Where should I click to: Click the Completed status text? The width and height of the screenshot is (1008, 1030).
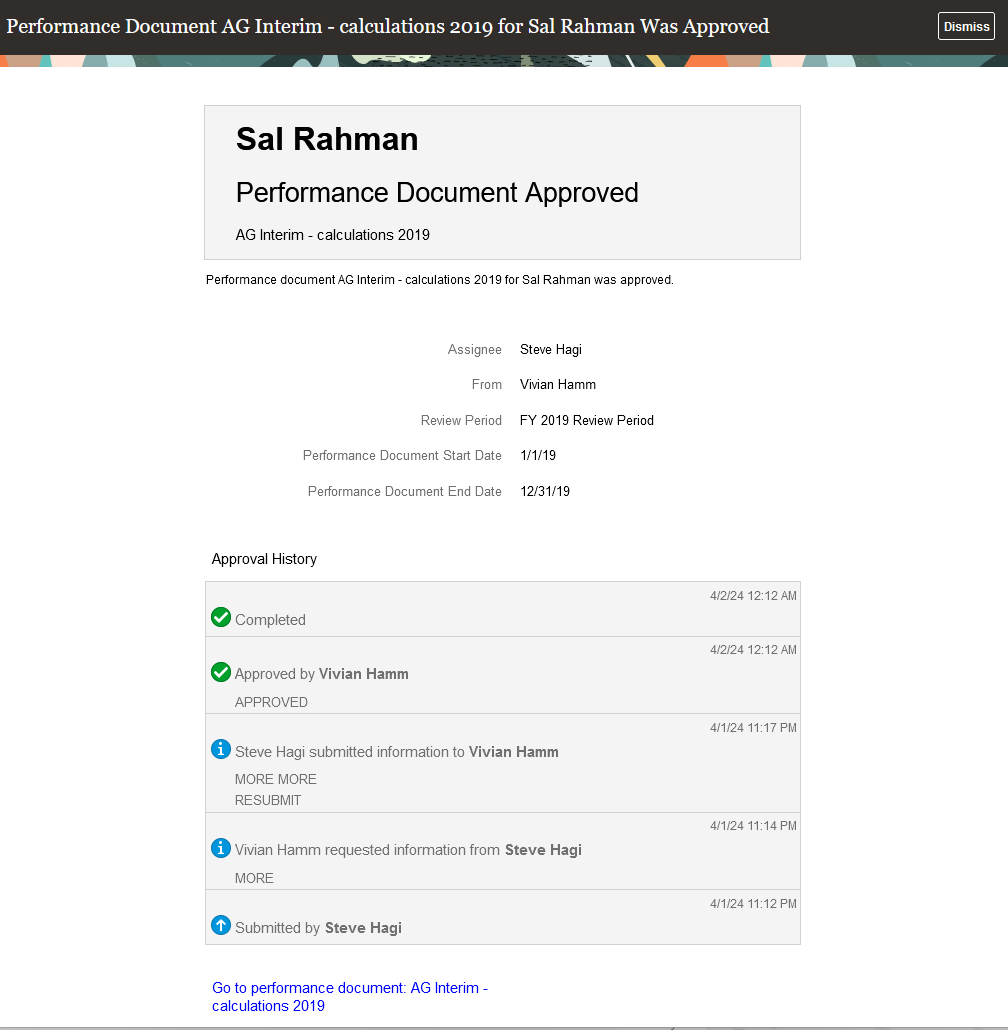click(x=270, y=619)
